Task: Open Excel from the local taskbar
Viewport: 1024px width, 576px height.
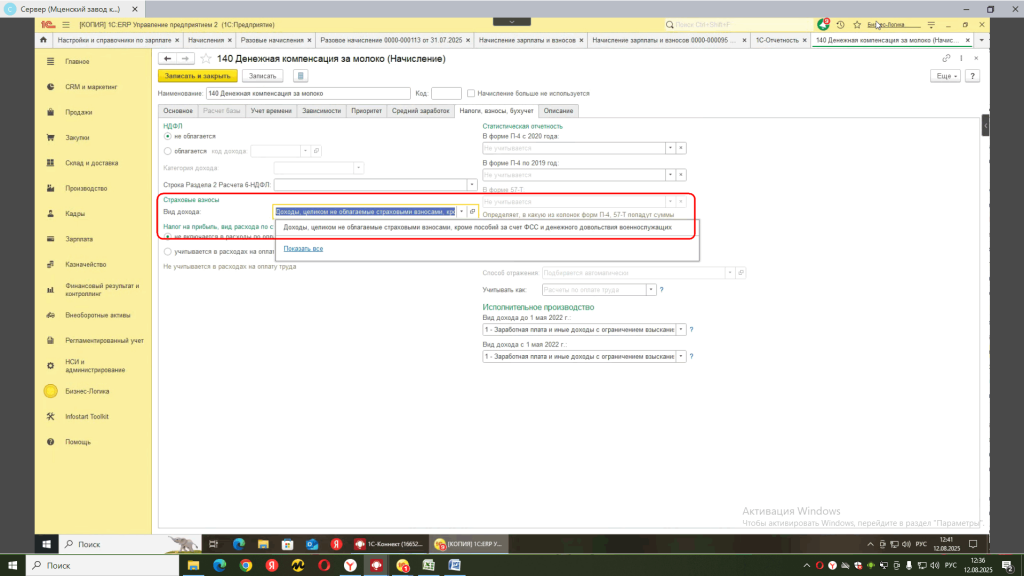Action: [x=428, y=566]
